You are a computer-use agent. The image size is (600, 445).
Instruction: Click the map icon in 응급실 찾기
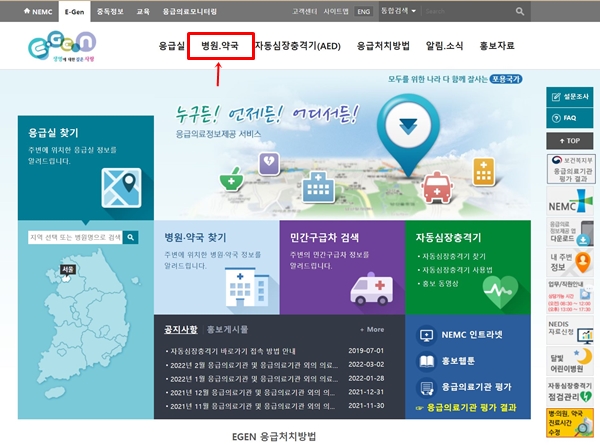pos(121,188)
